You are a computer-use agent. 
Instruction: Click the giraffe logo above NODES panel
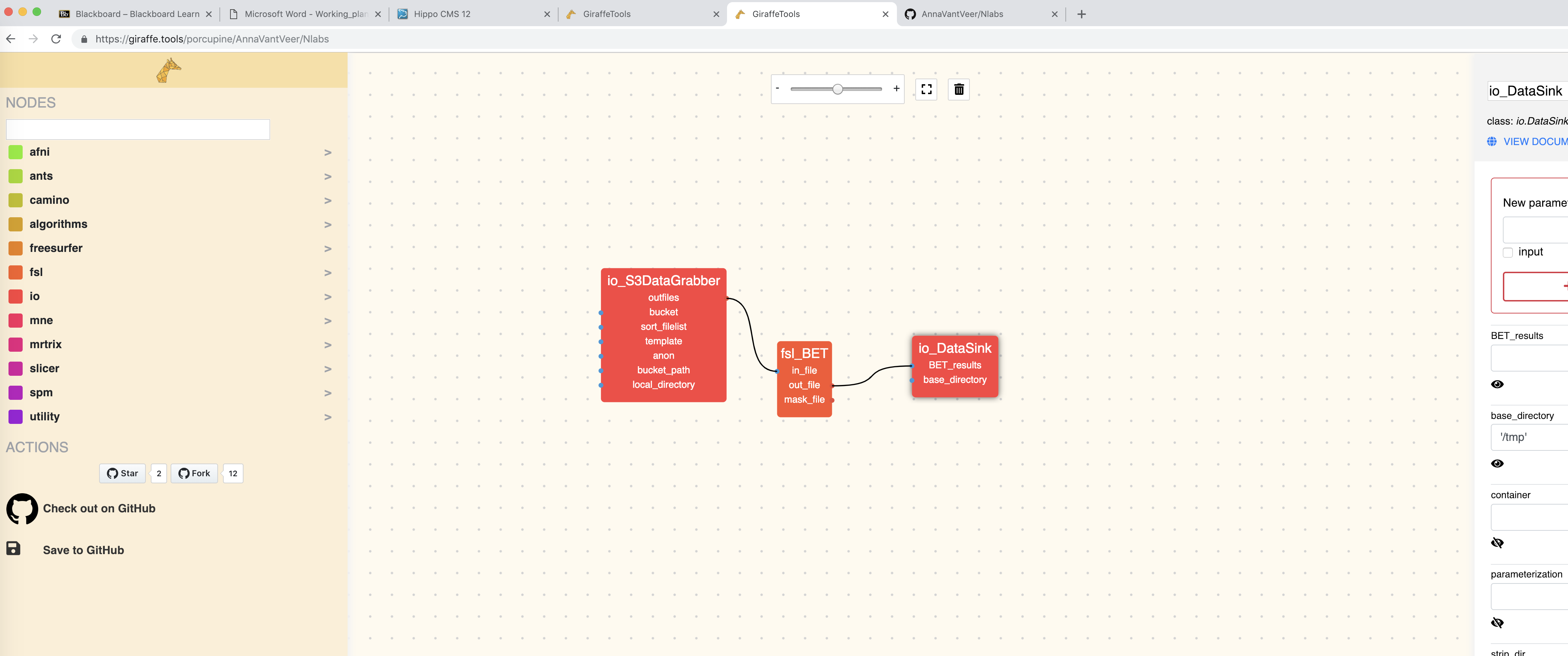(x=169, y=69)
